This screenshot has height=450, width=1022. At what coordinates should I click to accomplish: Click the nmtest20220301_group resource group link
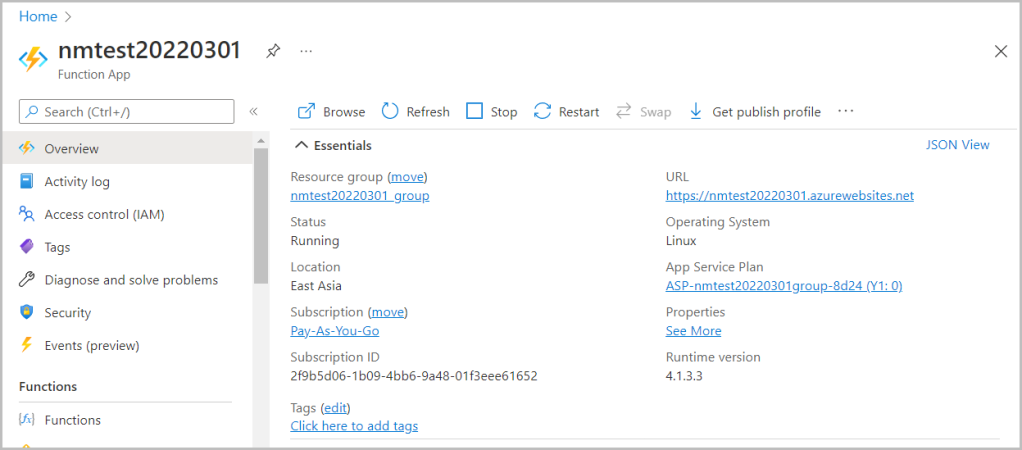coord(359,196)
